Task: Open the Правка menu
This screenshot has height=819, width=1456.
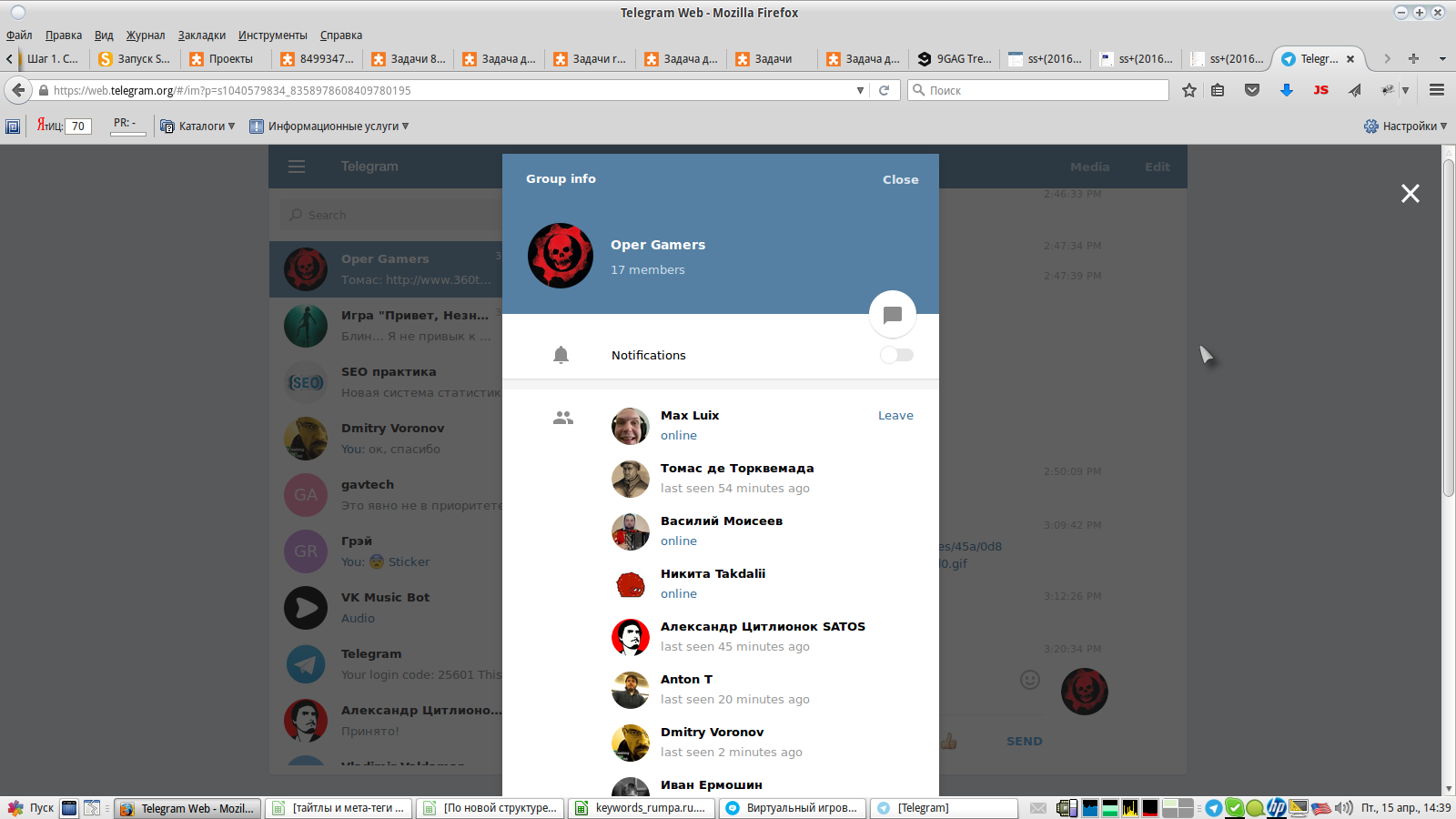Action: 64,35
